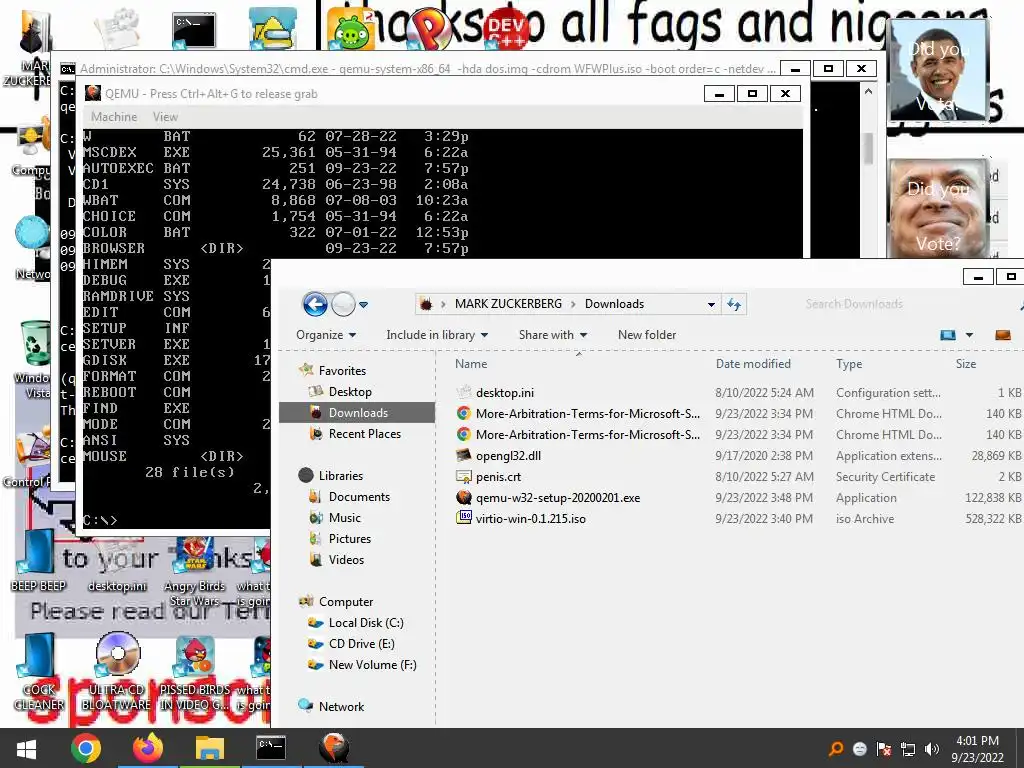Open Angry Birds Star Wars desktop icon
The height and width of the screenshot is (768, 1024).
tap(195, 572)
